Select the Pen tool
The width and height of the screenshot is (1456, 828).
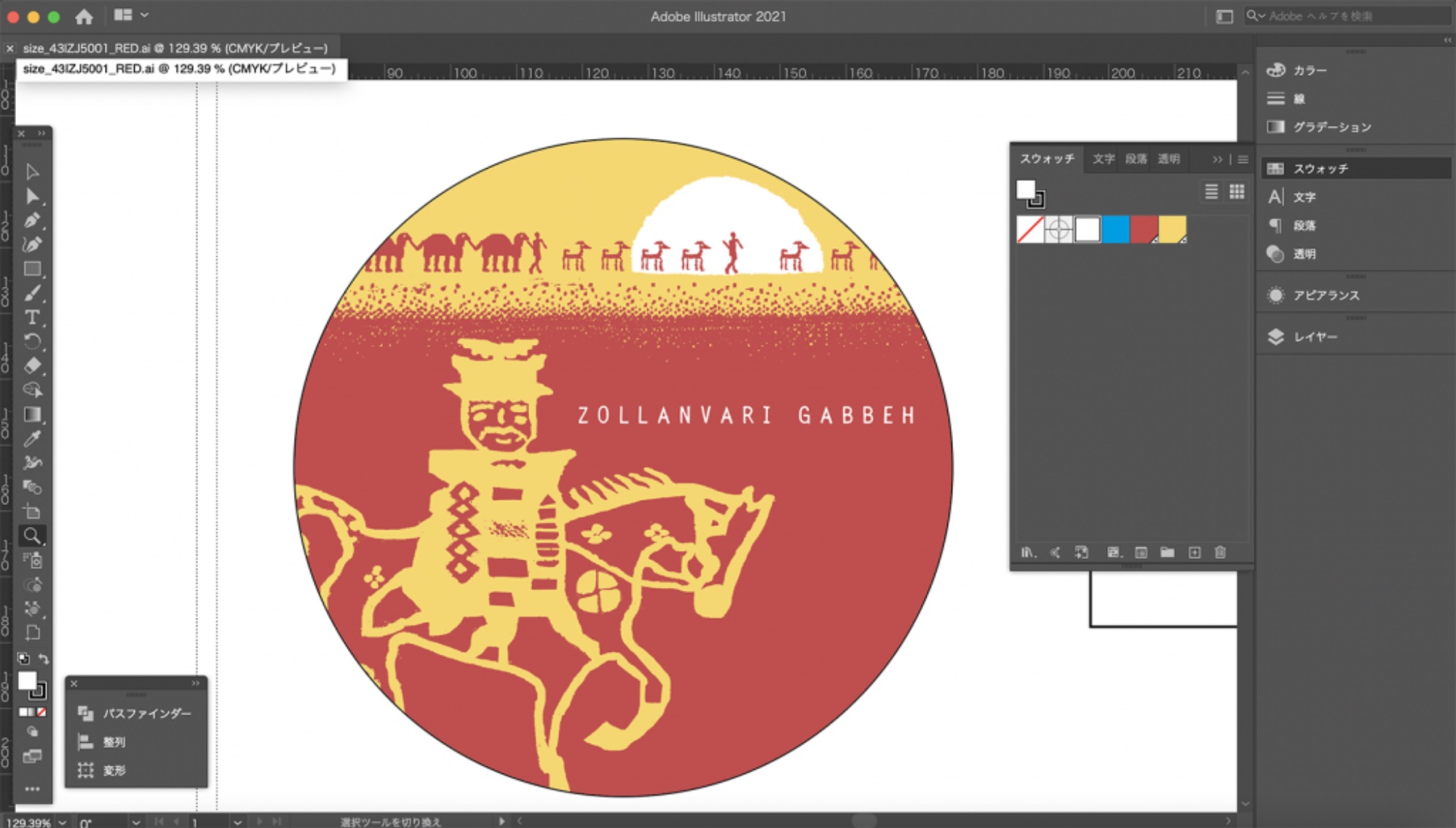pyautogui.click(x=32, y=220)
